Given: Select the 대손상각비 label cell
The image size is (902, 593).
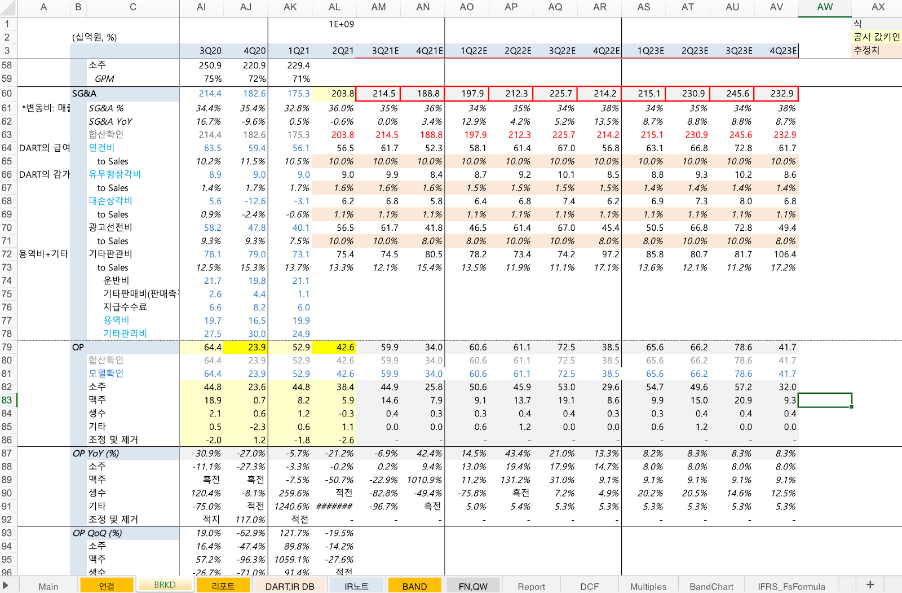Looking at the screenshot, I should (x=133, y=201).
